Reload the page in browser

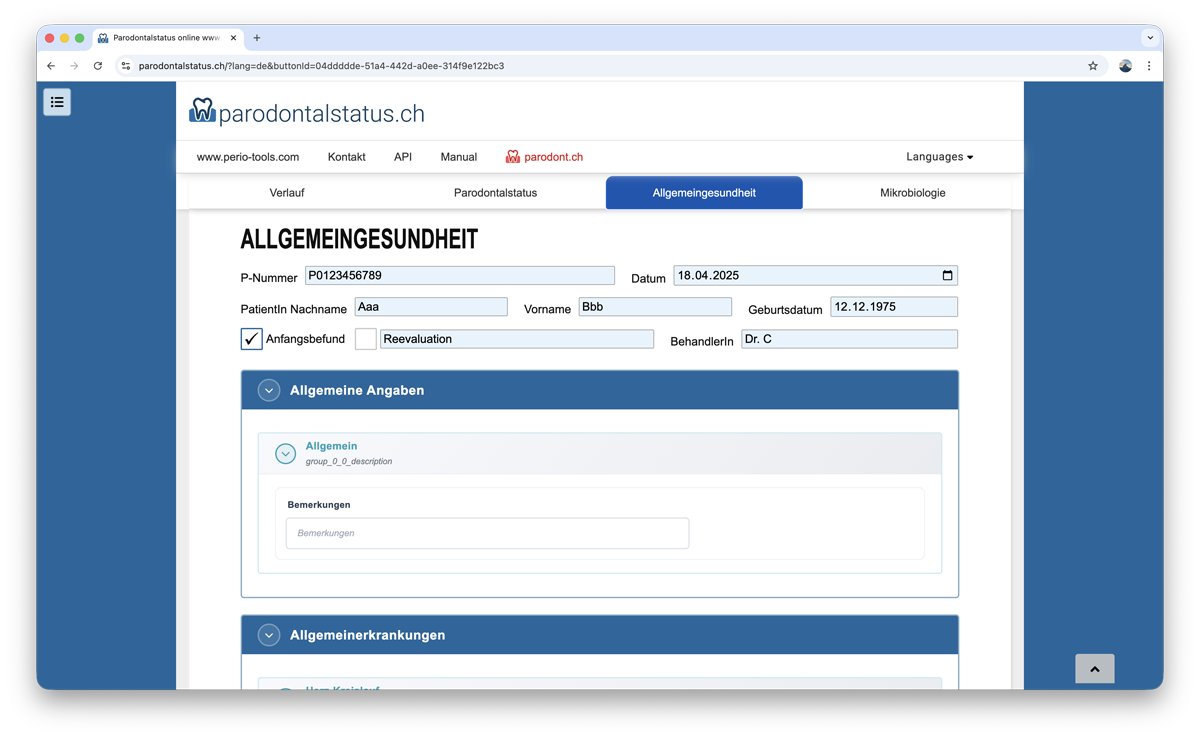pos(98,66)
